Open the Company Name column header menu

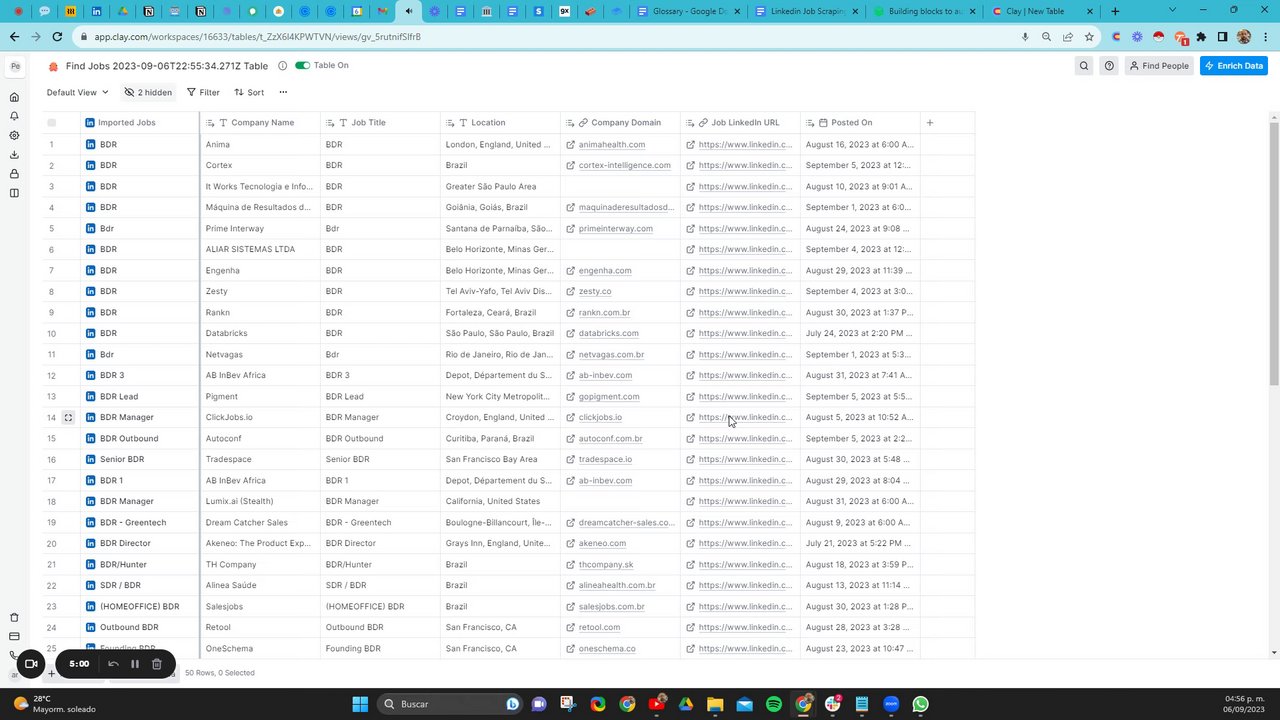point(260,123)
